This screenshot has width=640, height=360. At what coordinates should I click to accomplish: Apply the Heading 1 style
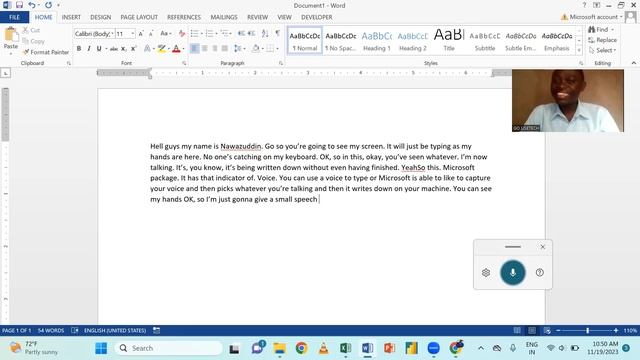[x=377, y=41]
